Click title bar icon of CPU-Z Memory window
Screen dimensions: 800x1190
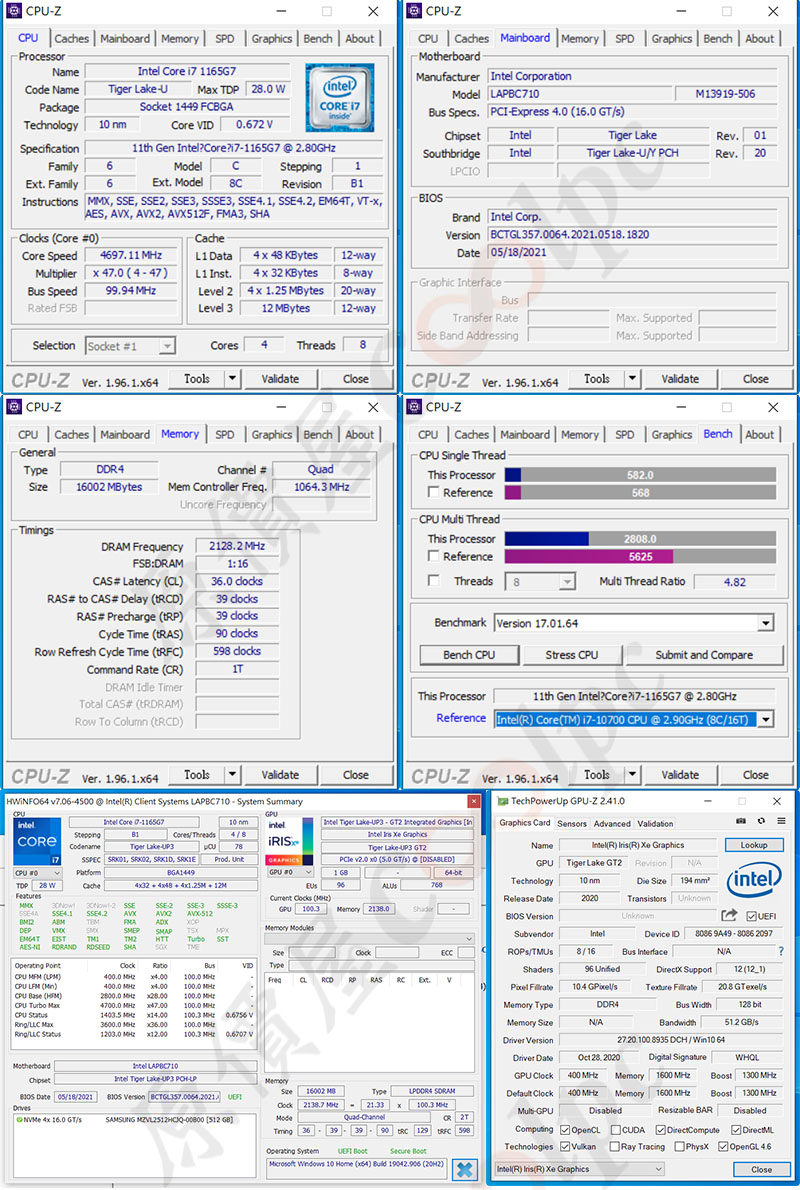pos(14,407)
